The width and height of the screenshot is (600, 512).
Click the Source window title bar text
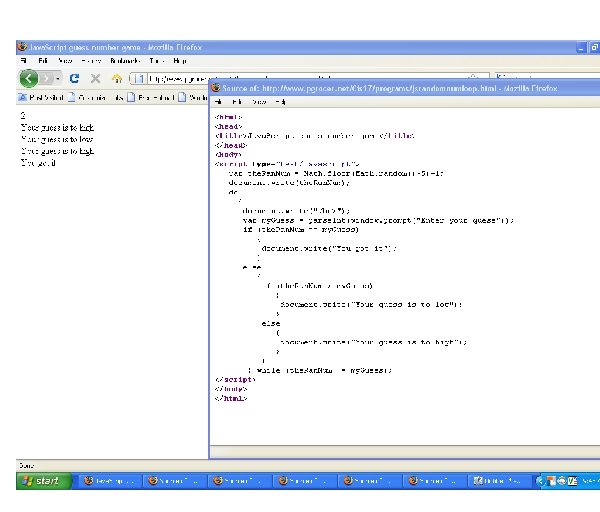pos(390,88)
